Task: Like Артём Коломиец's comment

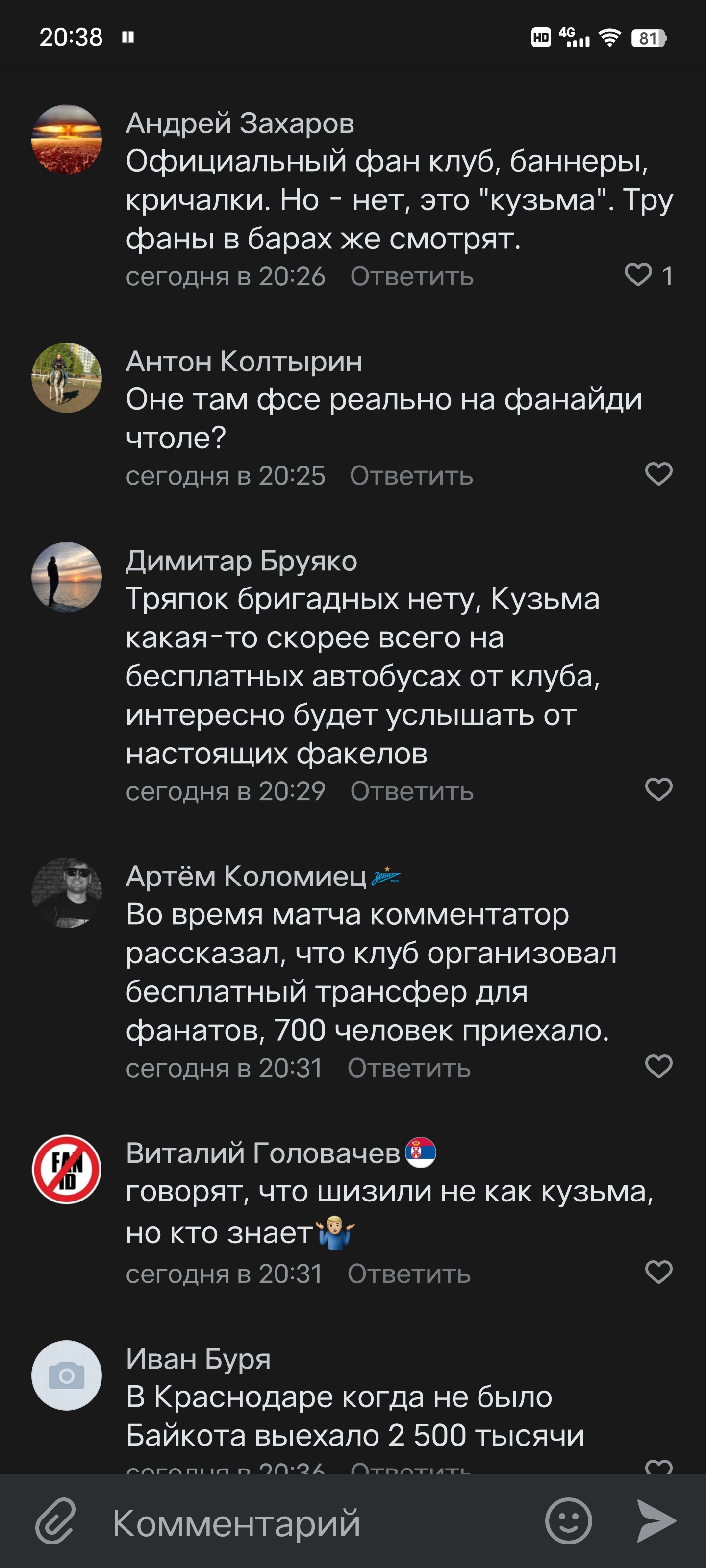Action: 658,1066
